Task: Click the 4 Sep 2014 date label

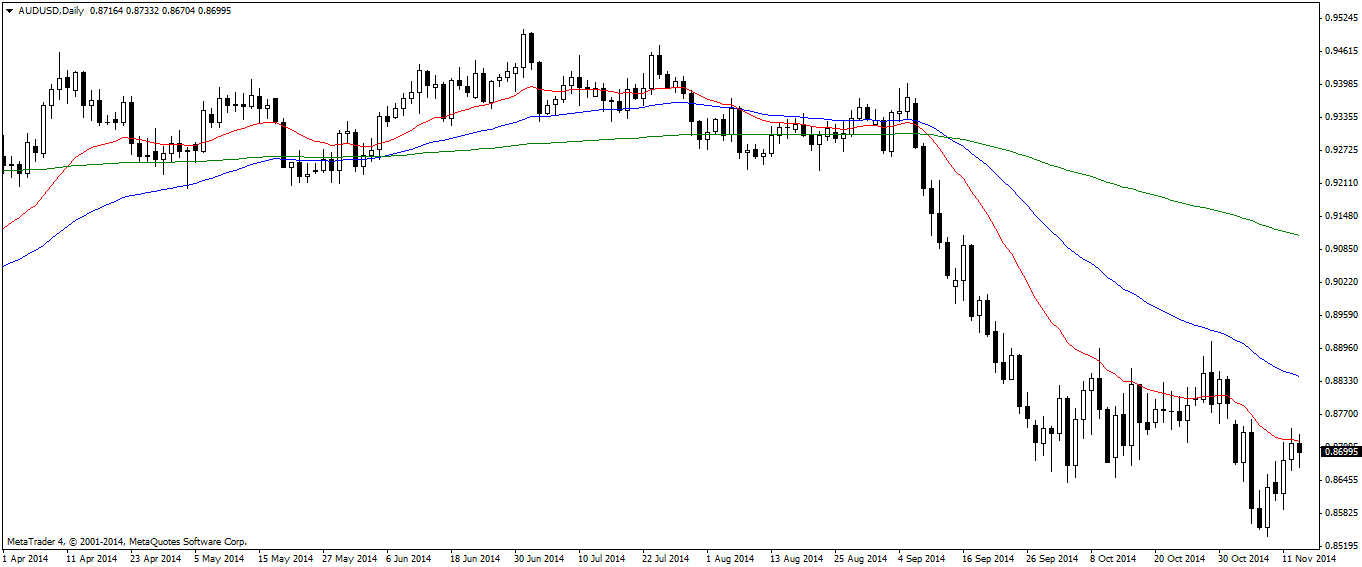Action: pyautogui.click(x=922, y=558)
